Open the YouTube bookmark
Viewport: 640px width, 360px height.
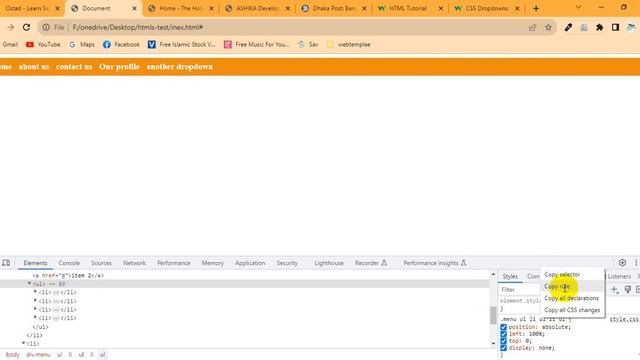point(43,44)
